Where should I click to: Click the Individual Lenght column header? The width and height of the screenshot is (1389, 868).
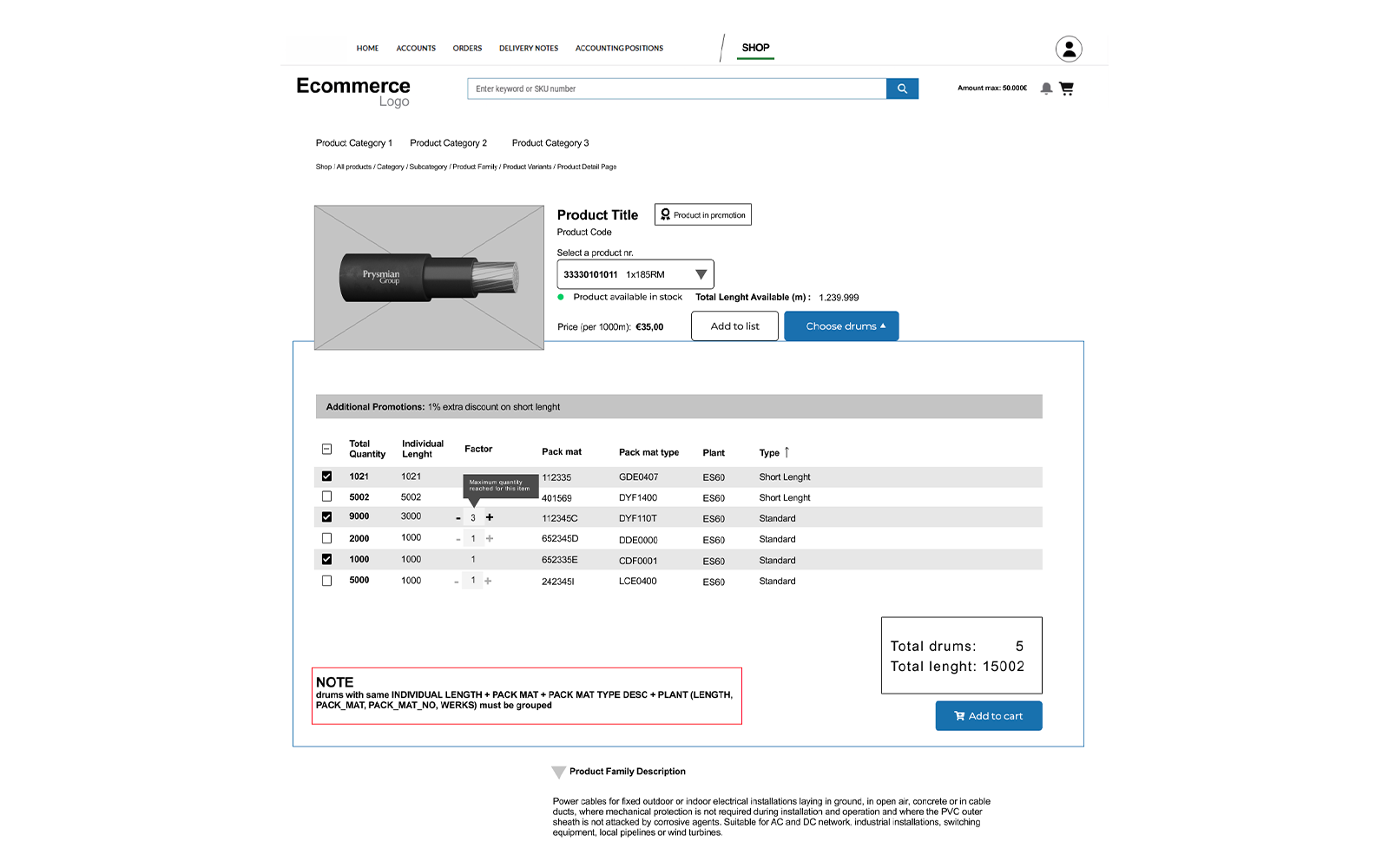point(423,449)
